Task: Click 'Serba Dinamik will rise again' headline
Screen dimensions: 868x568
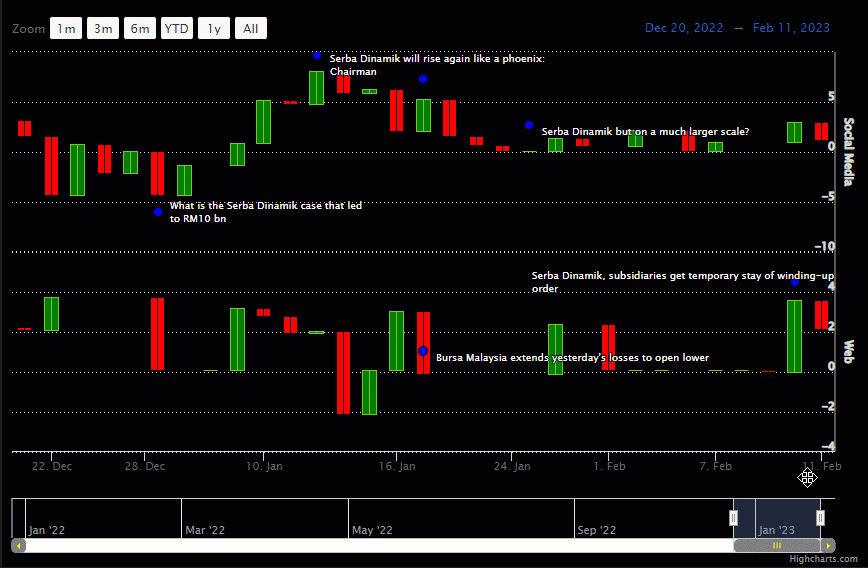Action: click(x=437, y=65)
